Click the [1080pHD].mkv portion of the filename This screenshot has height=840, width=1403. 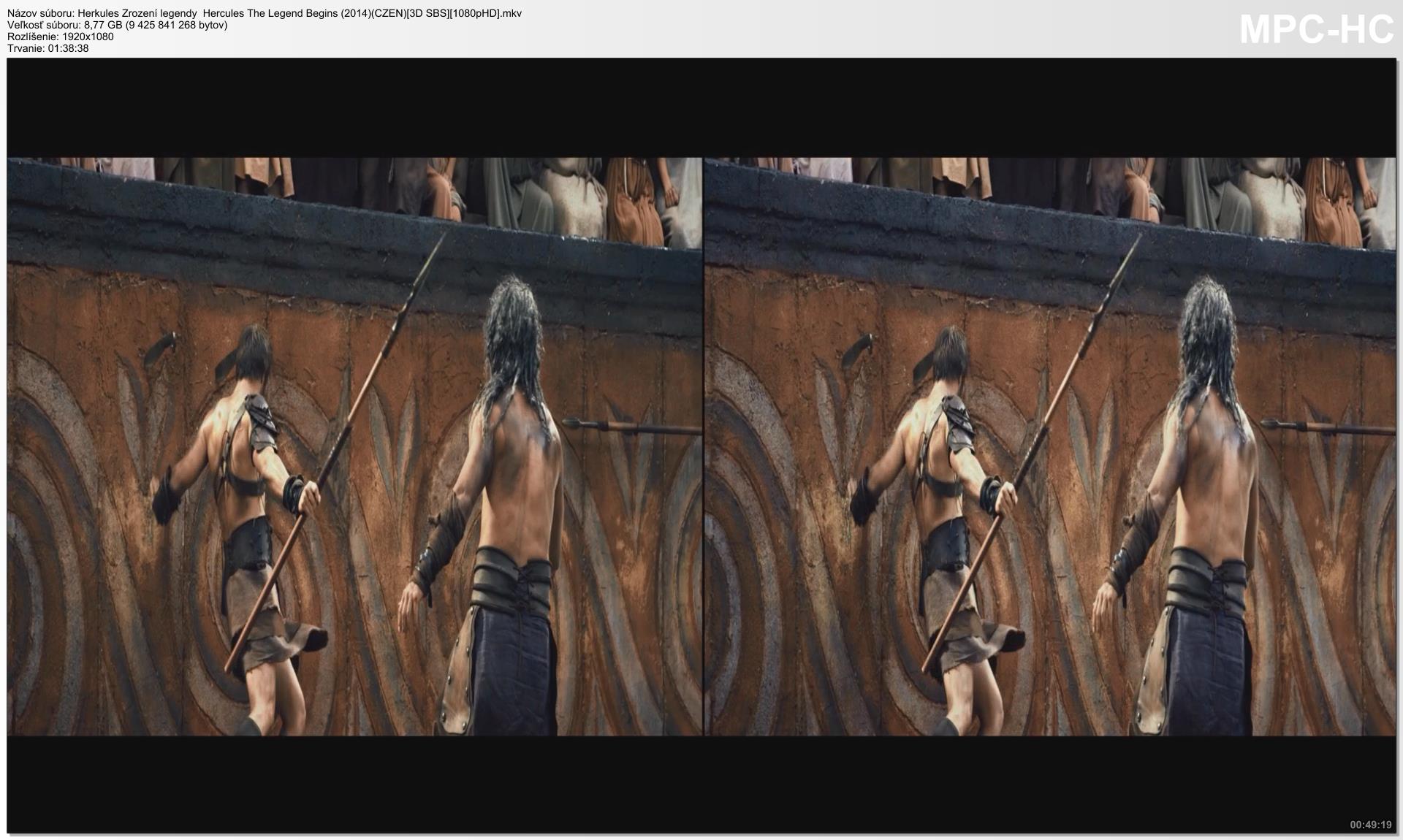click(x=485, y=13)
